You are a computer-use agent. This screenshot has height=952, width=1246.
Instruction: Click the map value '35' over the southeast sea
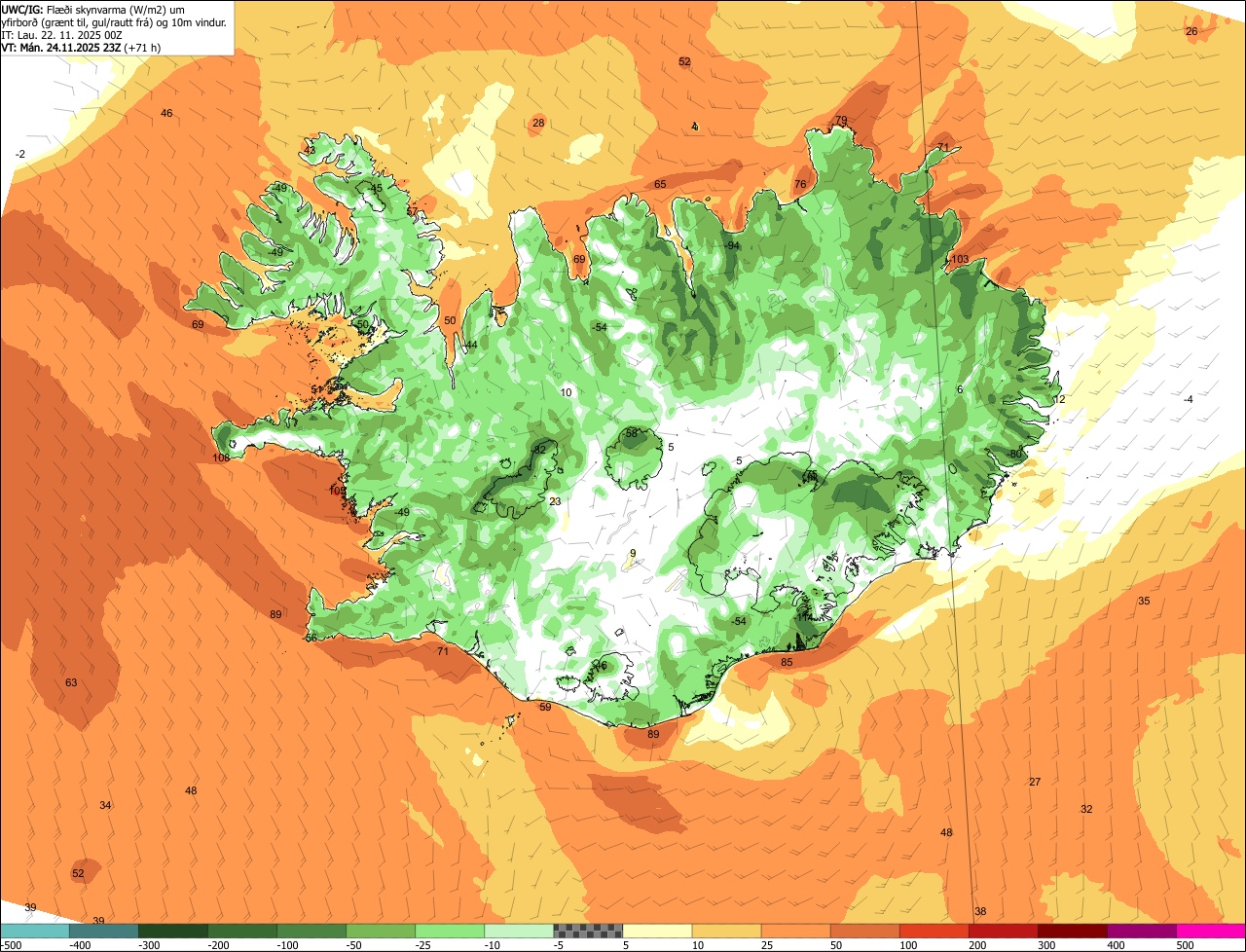[1144, 601]
